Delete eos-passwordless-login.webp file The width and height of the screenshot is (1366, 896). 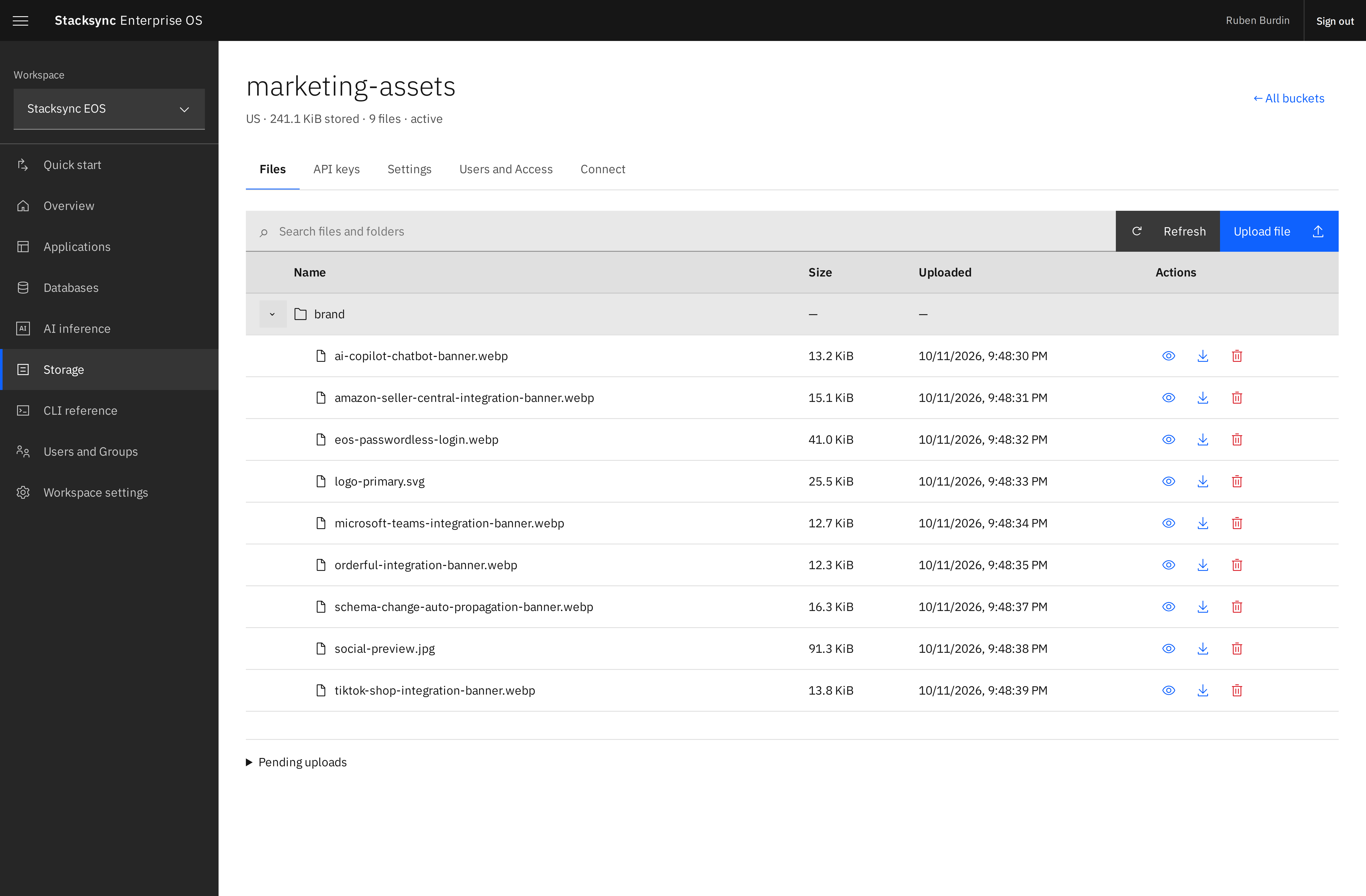[x=1237, y=440]
